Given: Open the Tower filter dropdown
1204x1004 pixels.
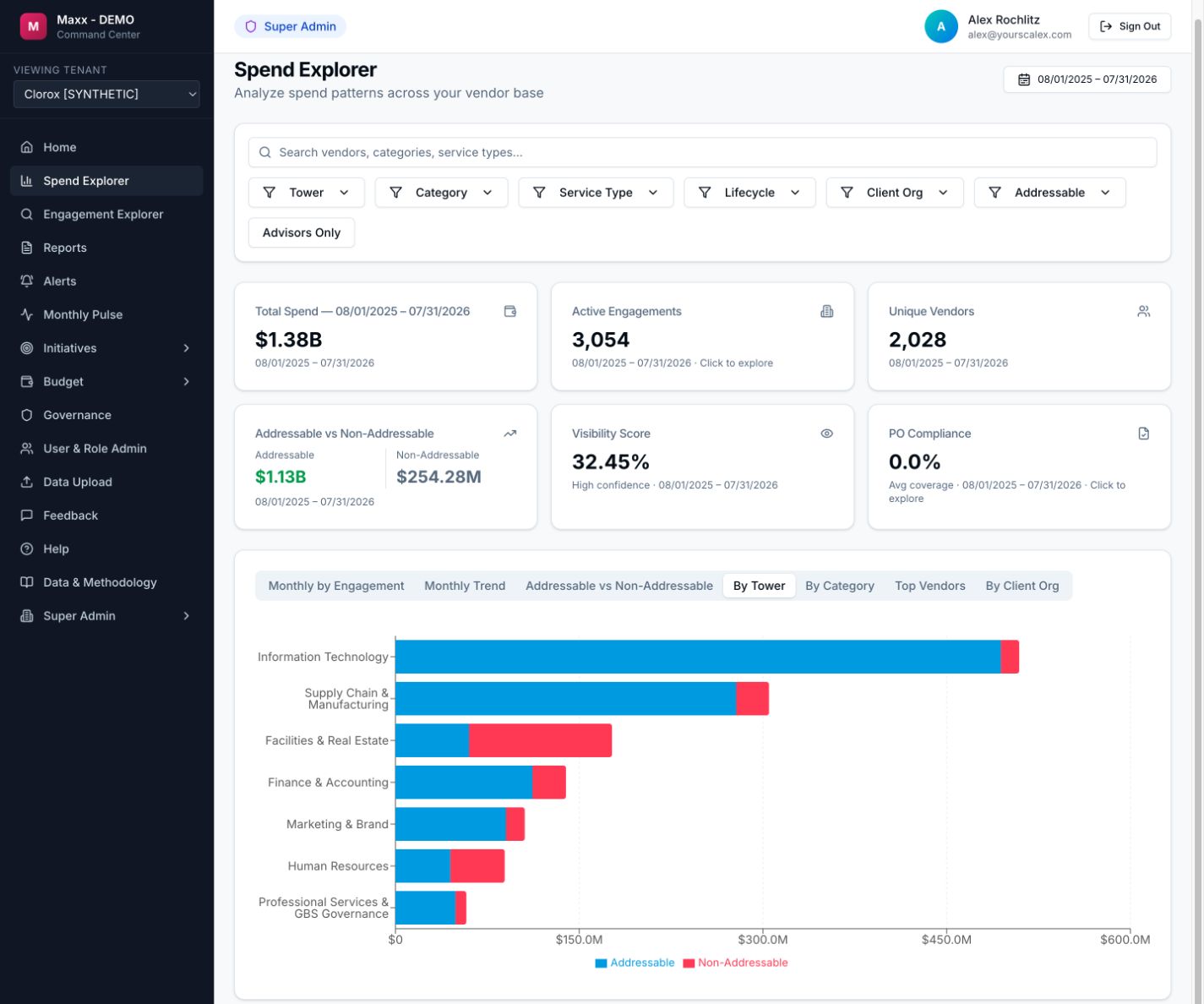Looking at the screenshot, I should click(x=307, y=193).
